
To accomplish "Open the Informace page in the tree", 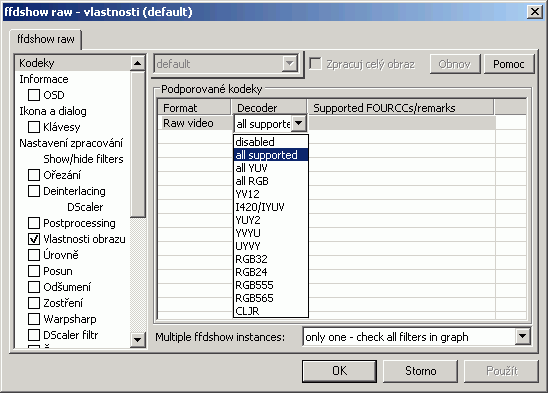I will coord(44,79).
